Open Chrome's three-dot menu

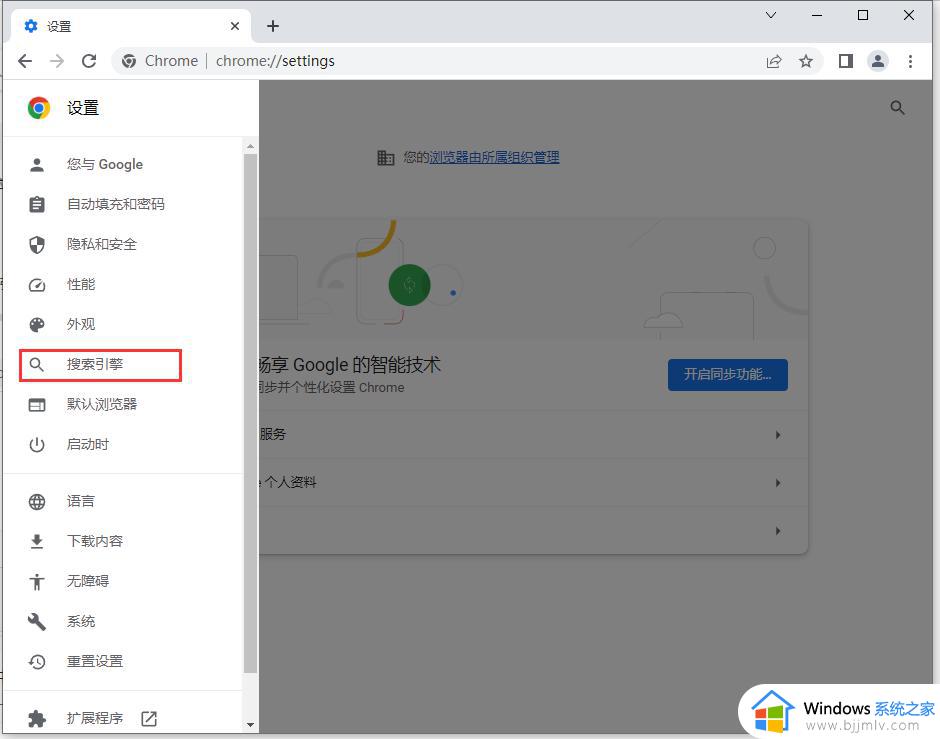(911, 61)
